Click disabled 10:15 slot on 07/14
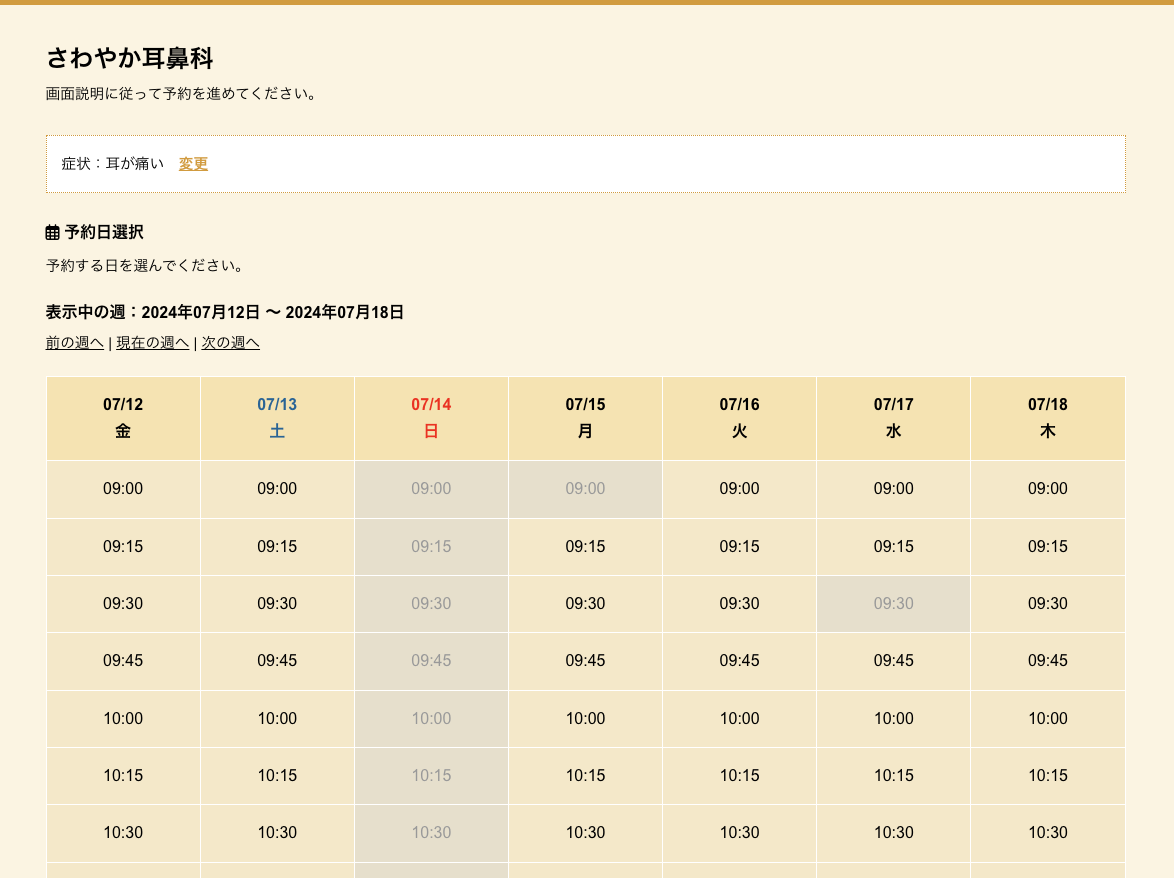Viewport: 1174px width, 878px height. click(x=431, y=775)
